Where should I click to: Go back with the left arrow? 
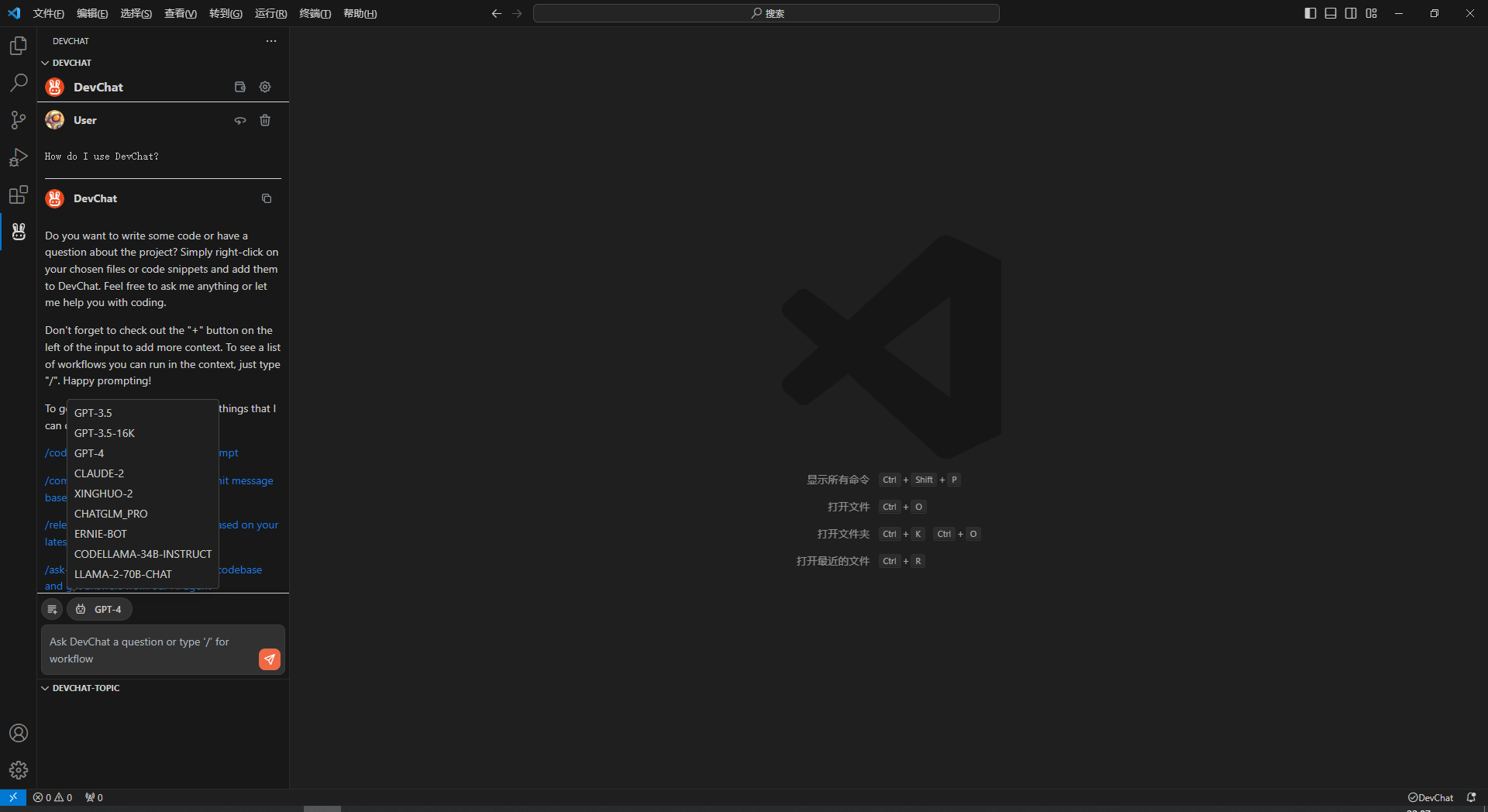click(x=497, y=13)
